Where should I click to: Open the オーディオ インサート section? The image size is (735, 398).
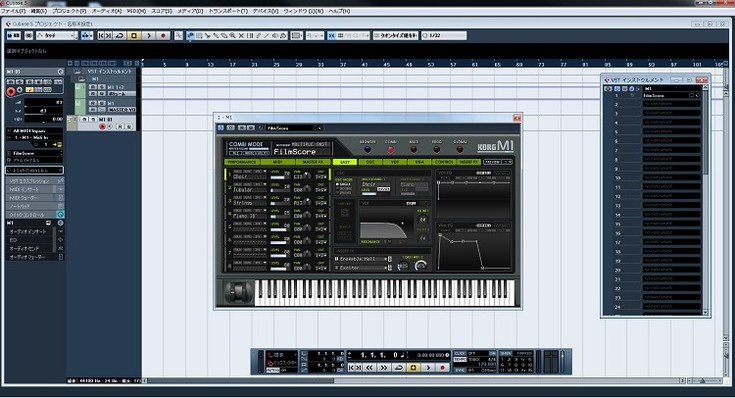click(x=35, y=232)
